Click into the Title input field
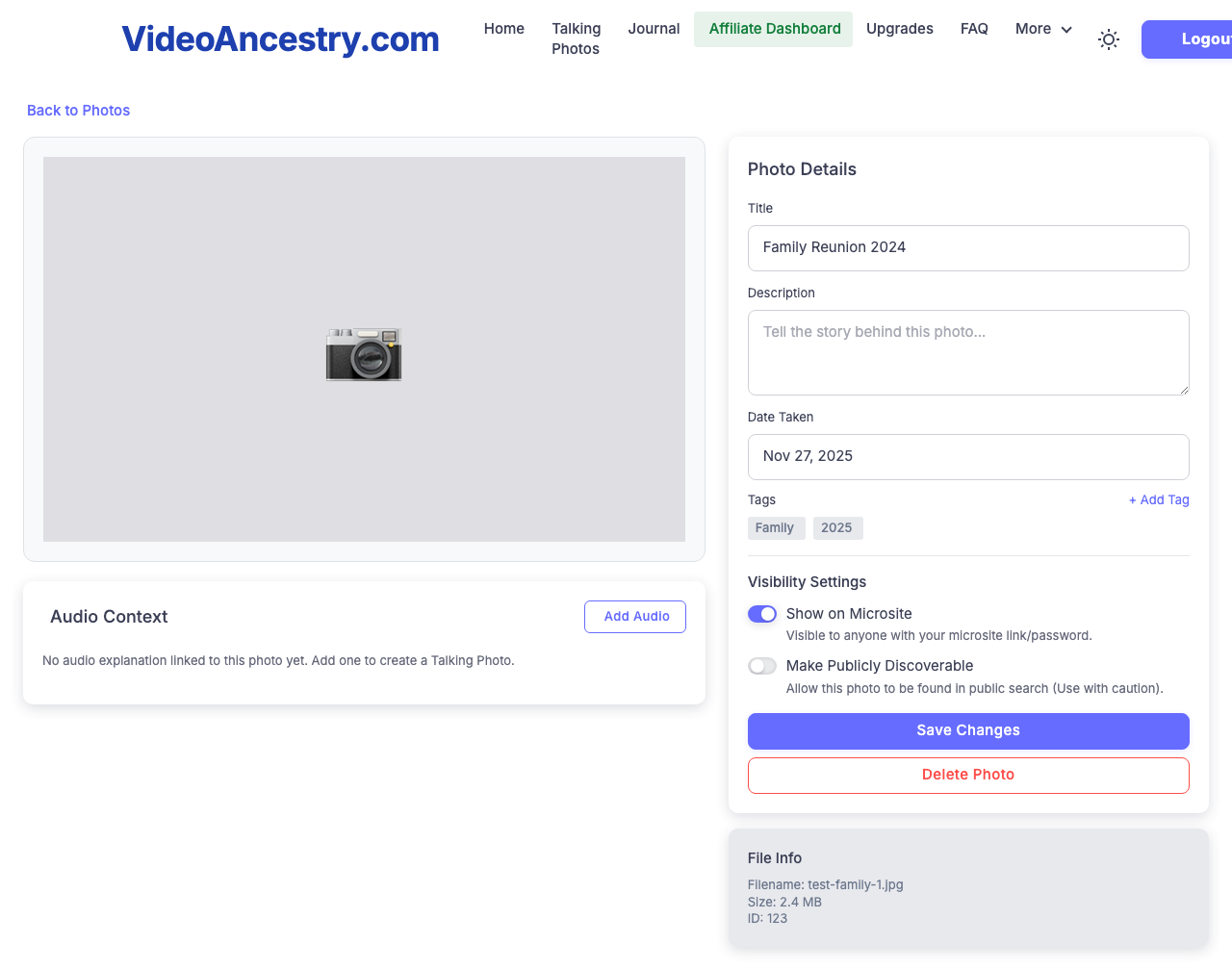The image size is (1232, 970). [967, 248]
